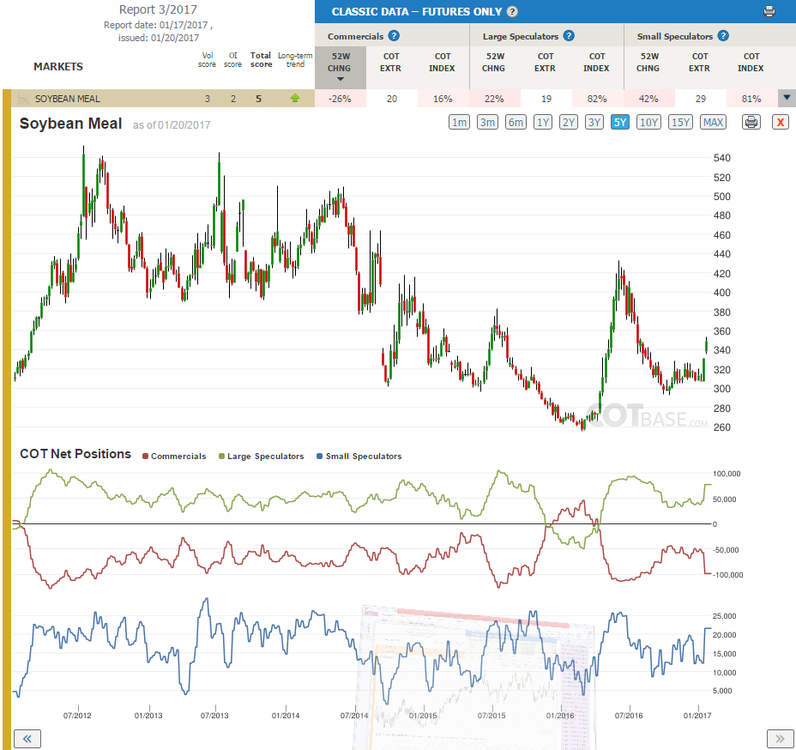796x750 pixels.
Task: Select the 1Y chart range
Action: pos(543,122)
